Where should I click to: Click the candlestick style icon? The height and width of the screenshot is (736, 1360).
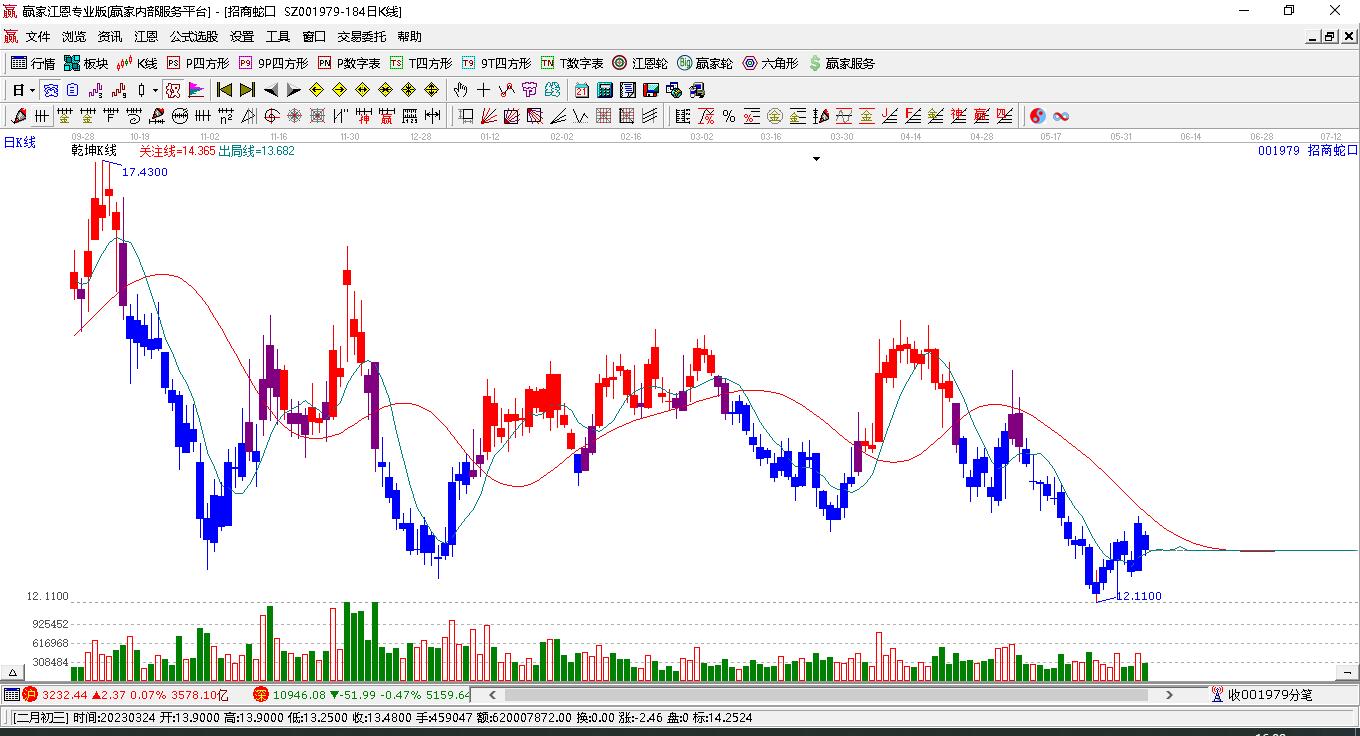141,90
